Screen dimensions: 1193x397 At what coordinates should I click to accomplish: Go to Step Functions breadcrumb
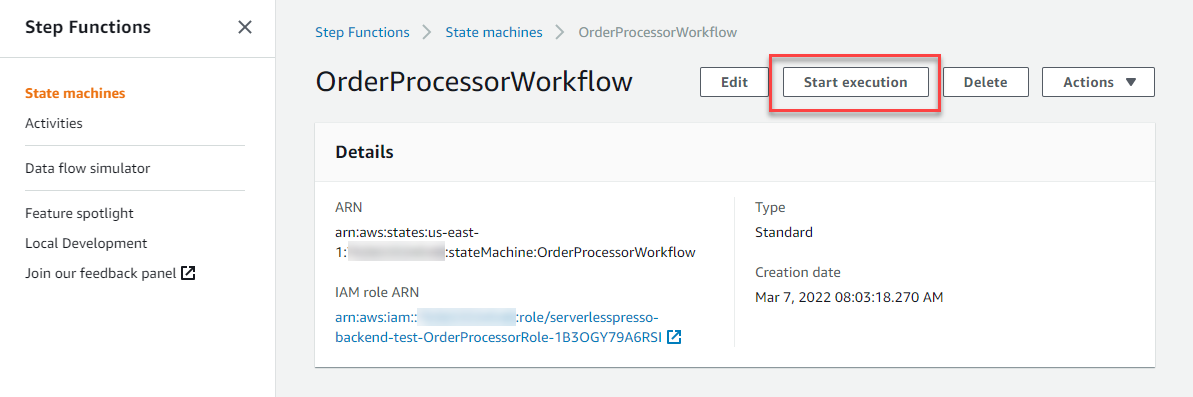coord(362,32)
